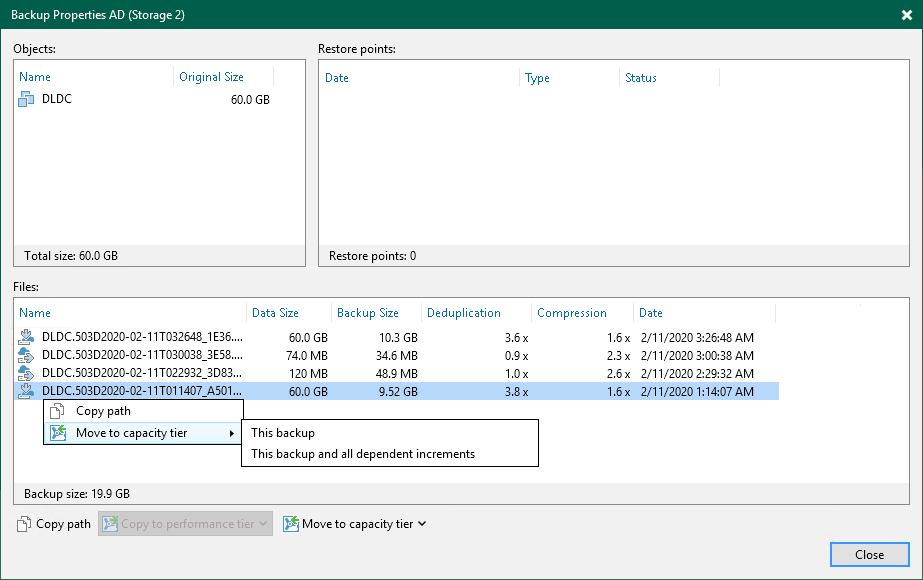Click the Copy path icon on the bottom toolbar
The height and width of the screenshot is (580, 923).
click(22, 523)
